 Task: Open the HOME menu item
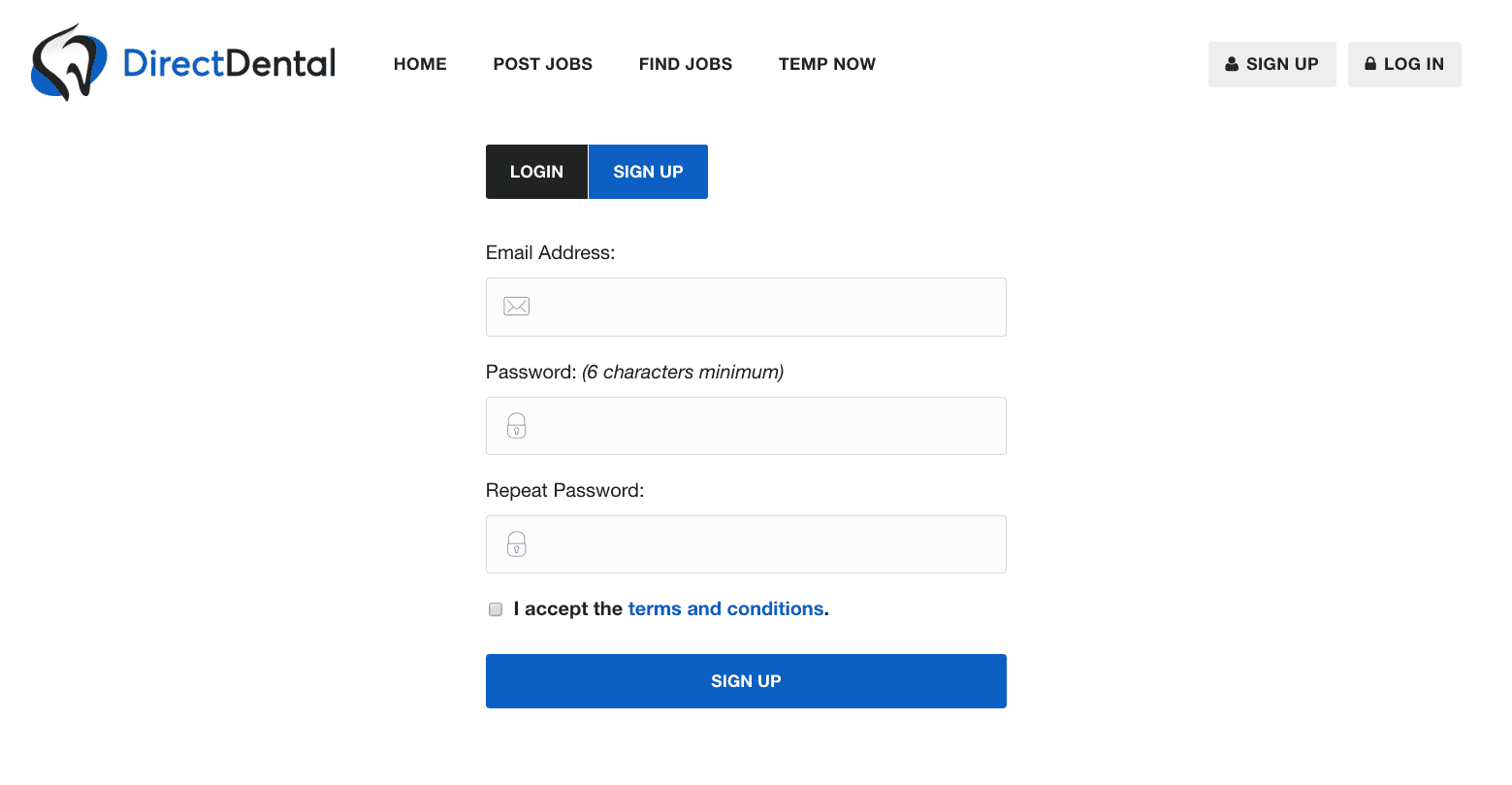pos(420,63)
